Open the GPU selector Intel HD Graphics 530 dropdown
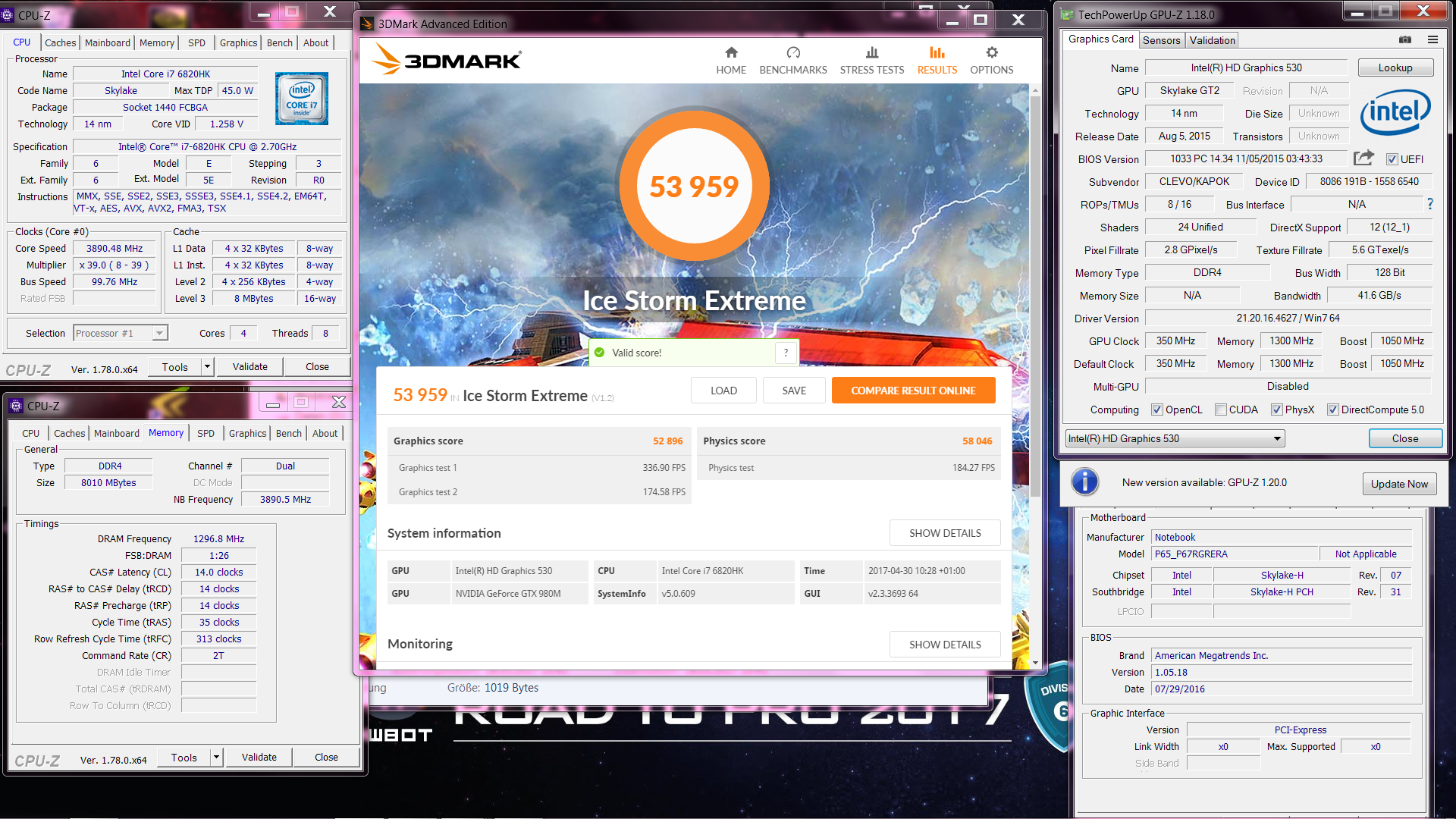This screenshot has height=819, width=1456. tap(1175, 438)
